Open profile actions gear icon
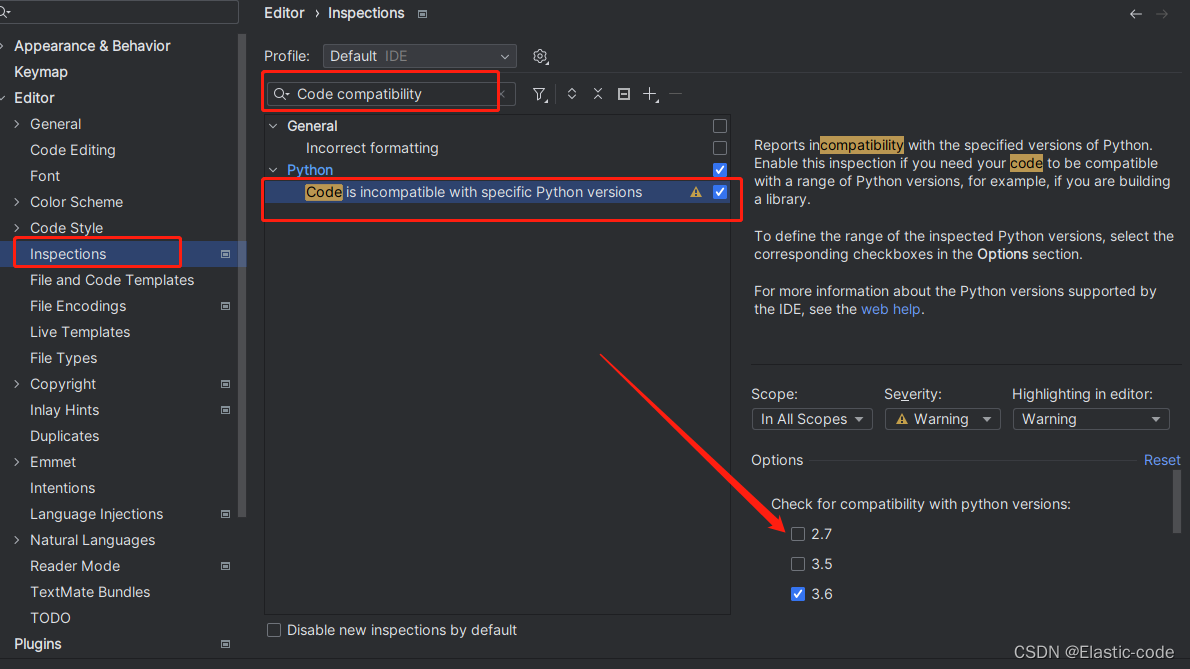 coord(540,56)
